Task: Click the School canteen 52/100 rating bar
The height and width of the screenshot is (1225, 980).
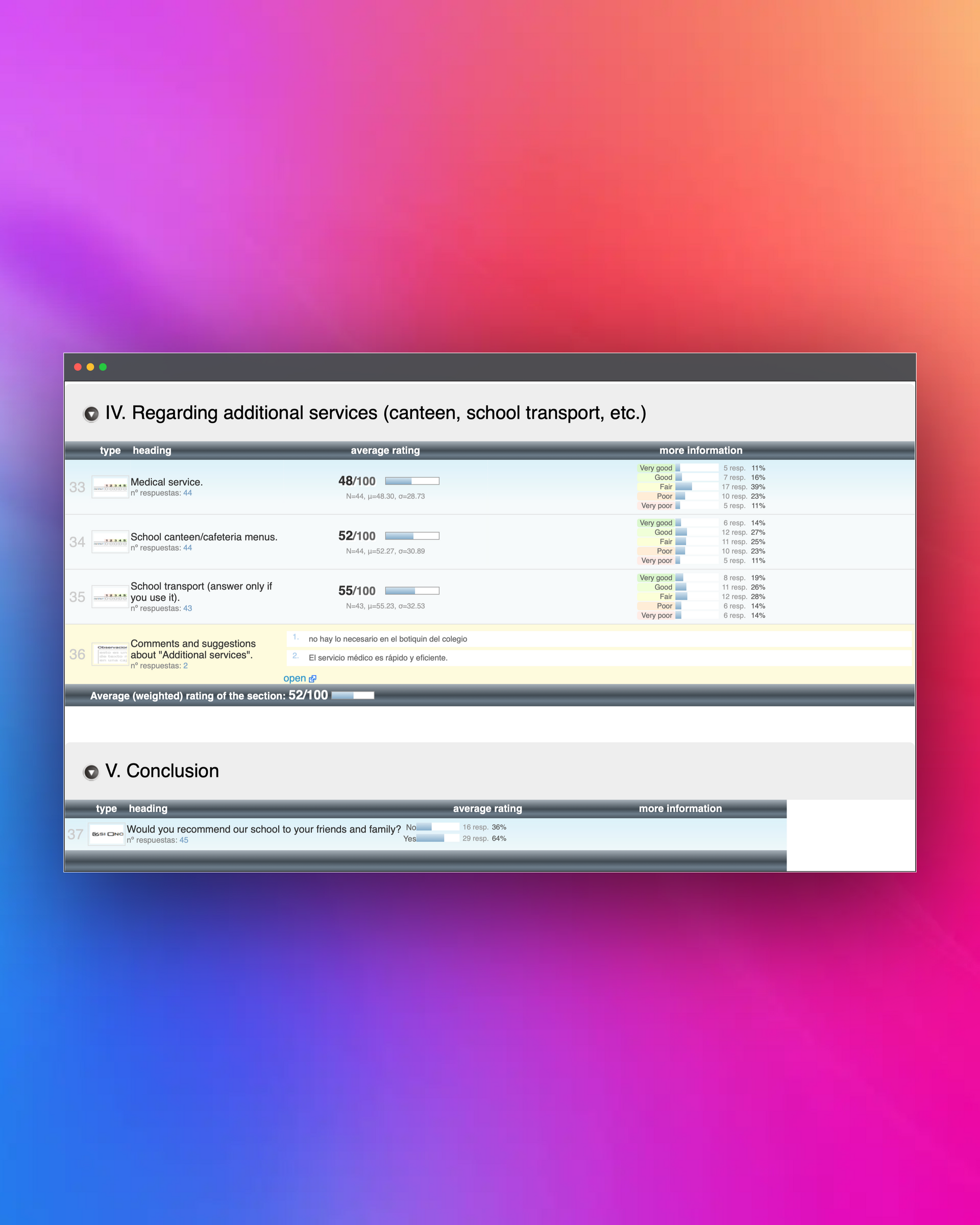Action: [x=412, y=536]
